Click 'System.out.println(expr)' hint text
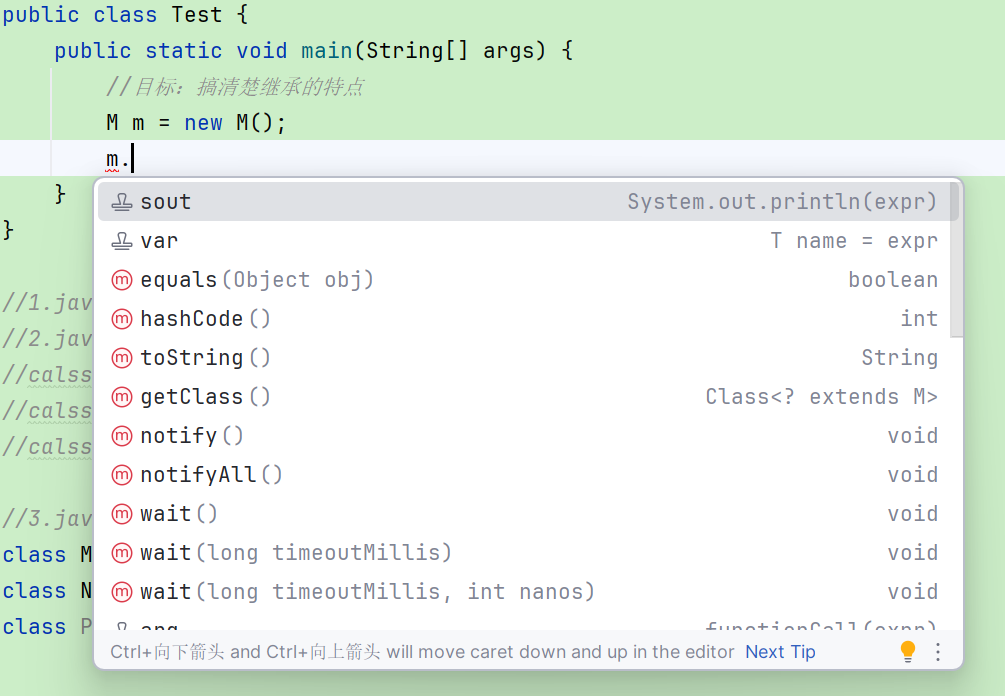This screenshot has height=696, width=1005. 782,202
